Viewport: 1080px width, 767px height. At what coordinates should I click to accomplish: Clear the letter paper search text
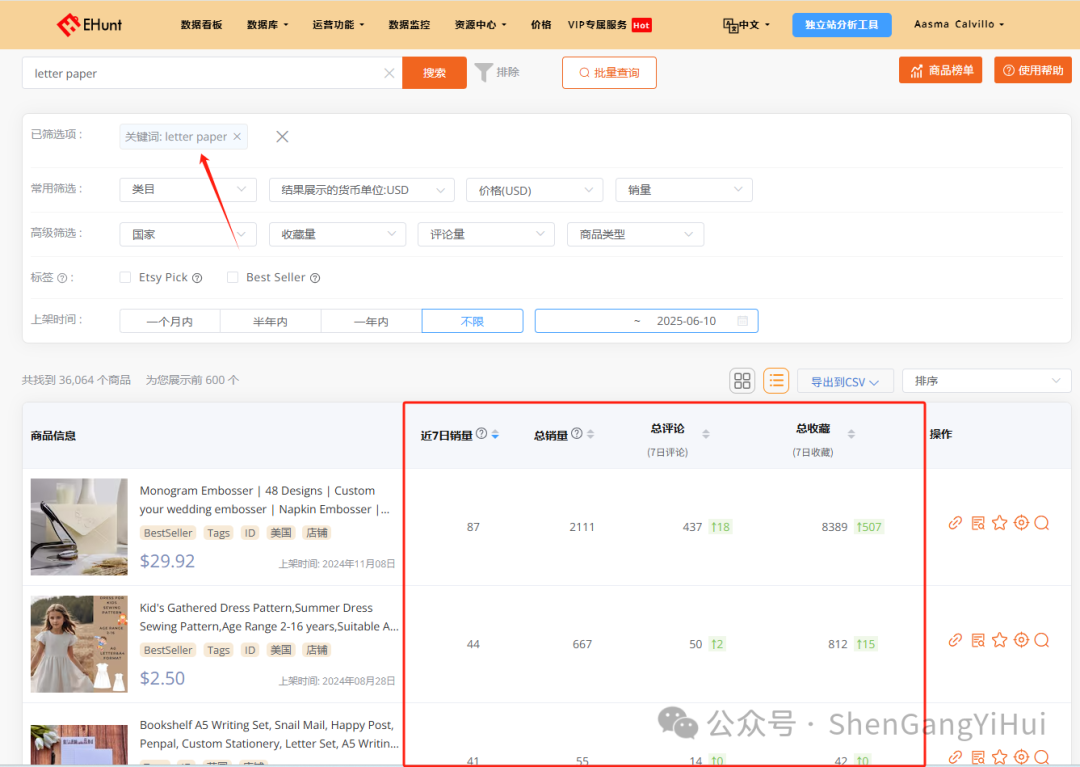[389, 73]
